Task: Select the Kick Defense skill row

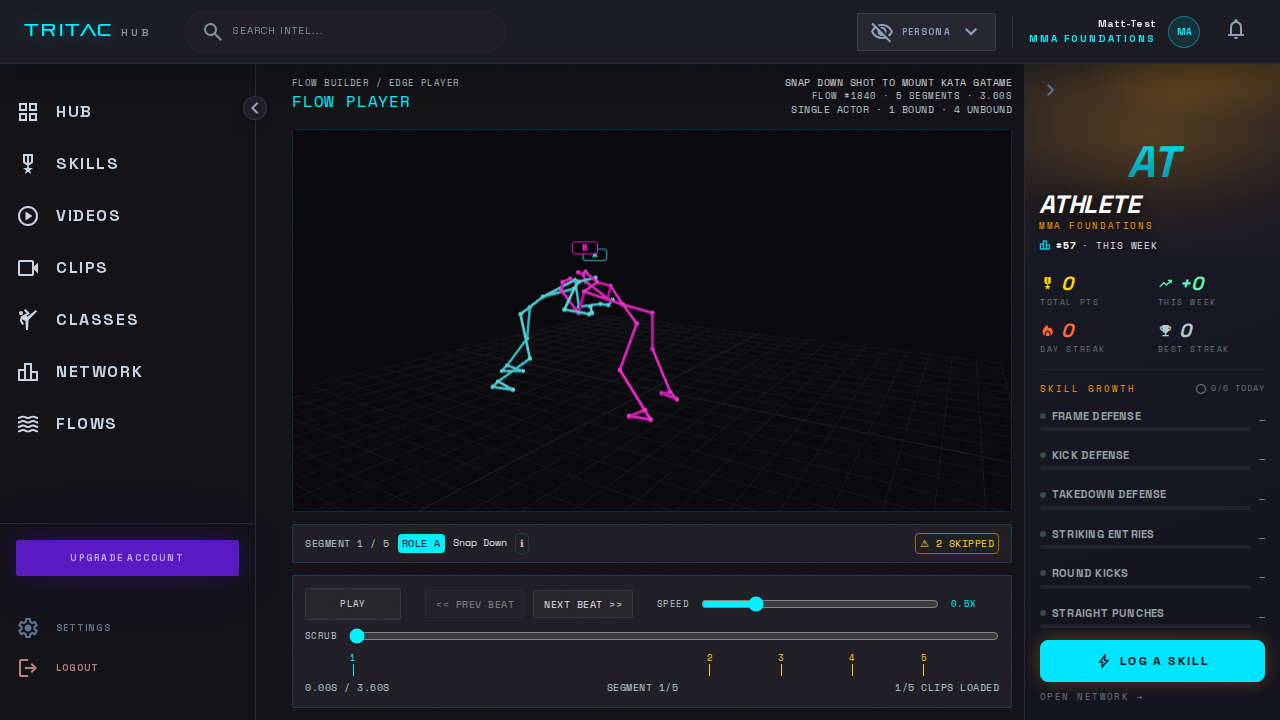Action: tap(1152, 459)
